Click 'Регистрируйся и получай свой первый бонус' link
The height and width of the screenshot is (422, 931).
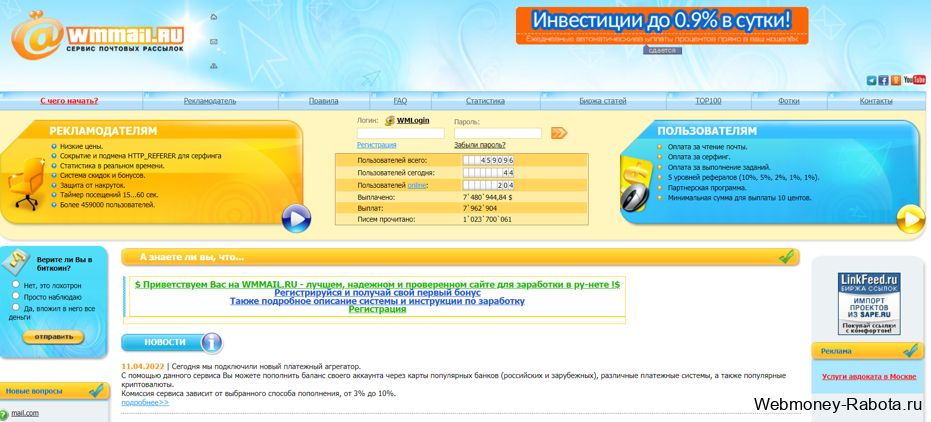pyautogui.click(x=378, y=293)
